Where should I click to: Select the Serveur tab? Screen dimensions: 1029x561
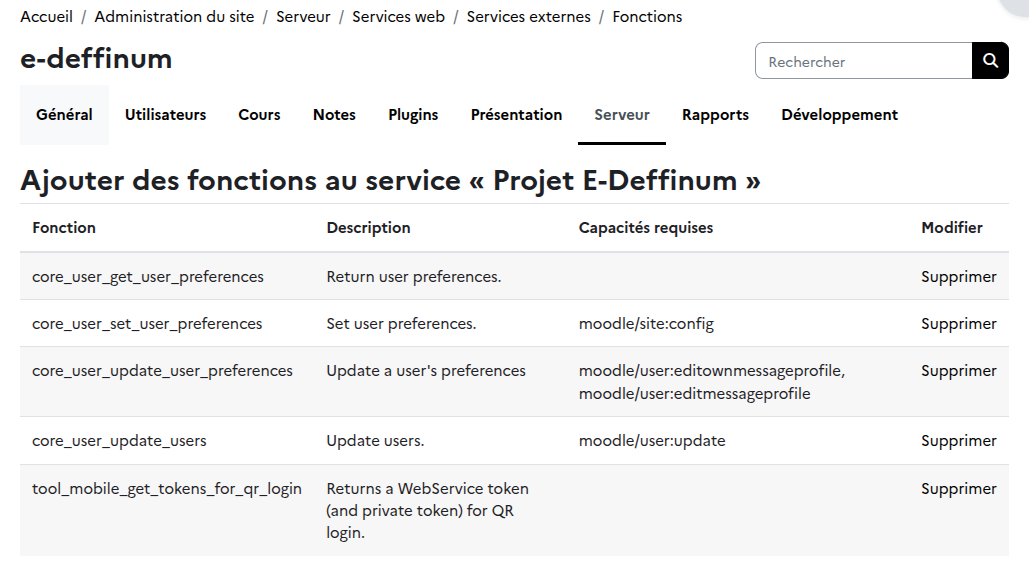[622, 115]
